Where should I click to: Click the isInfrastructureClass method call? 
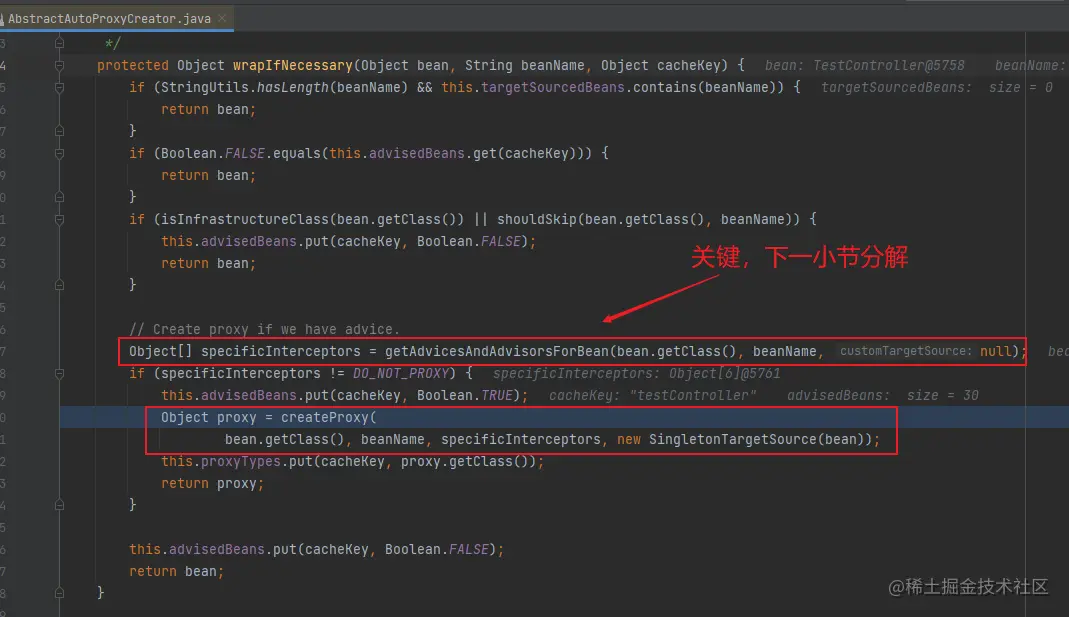[x=245, y=220]
